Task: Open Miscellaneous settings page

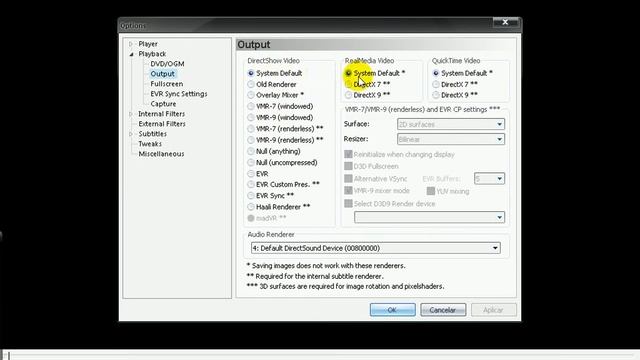Action: pos(161,154)
